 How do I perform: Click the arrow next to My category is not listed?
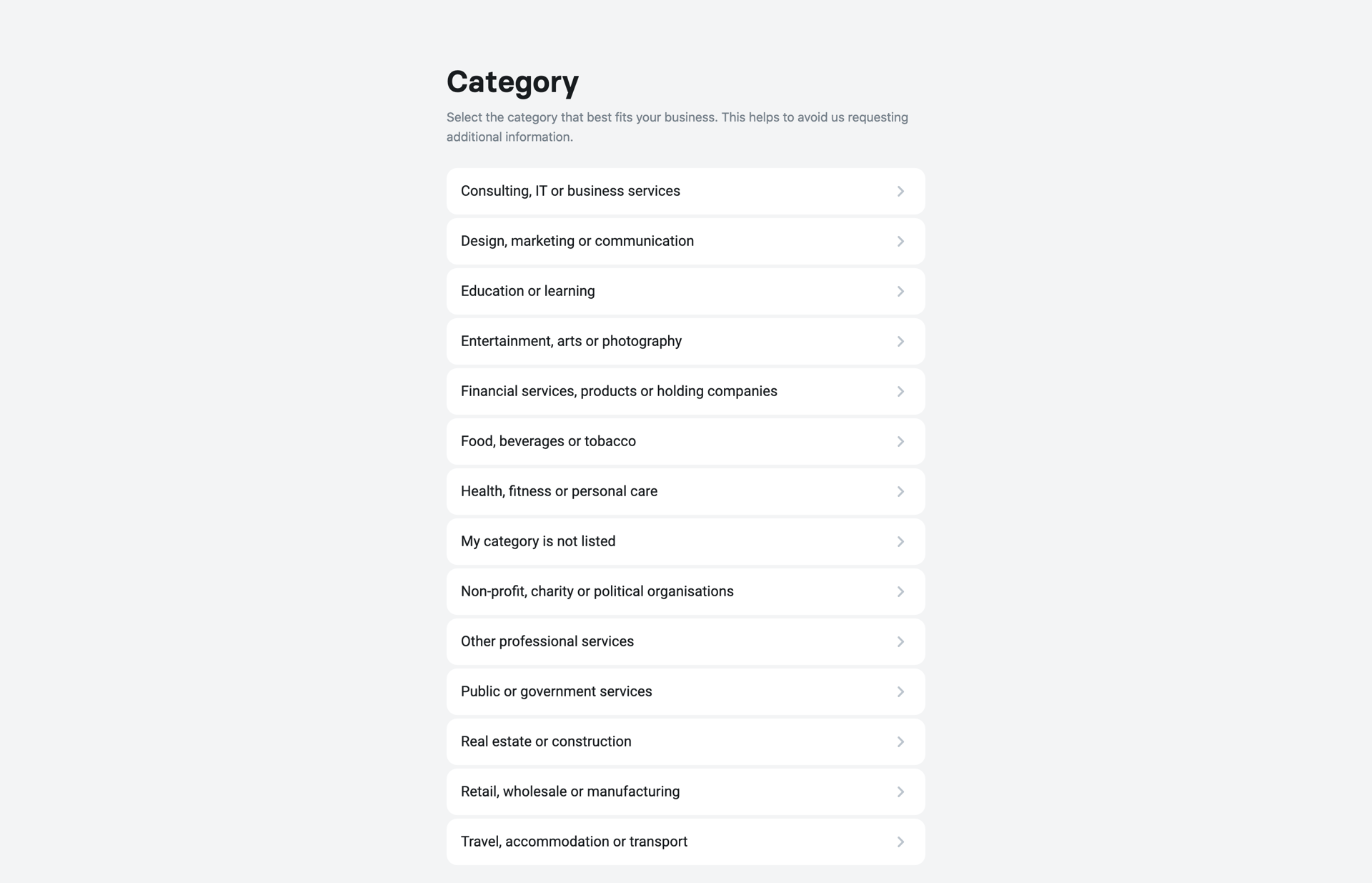coord(900,541)
